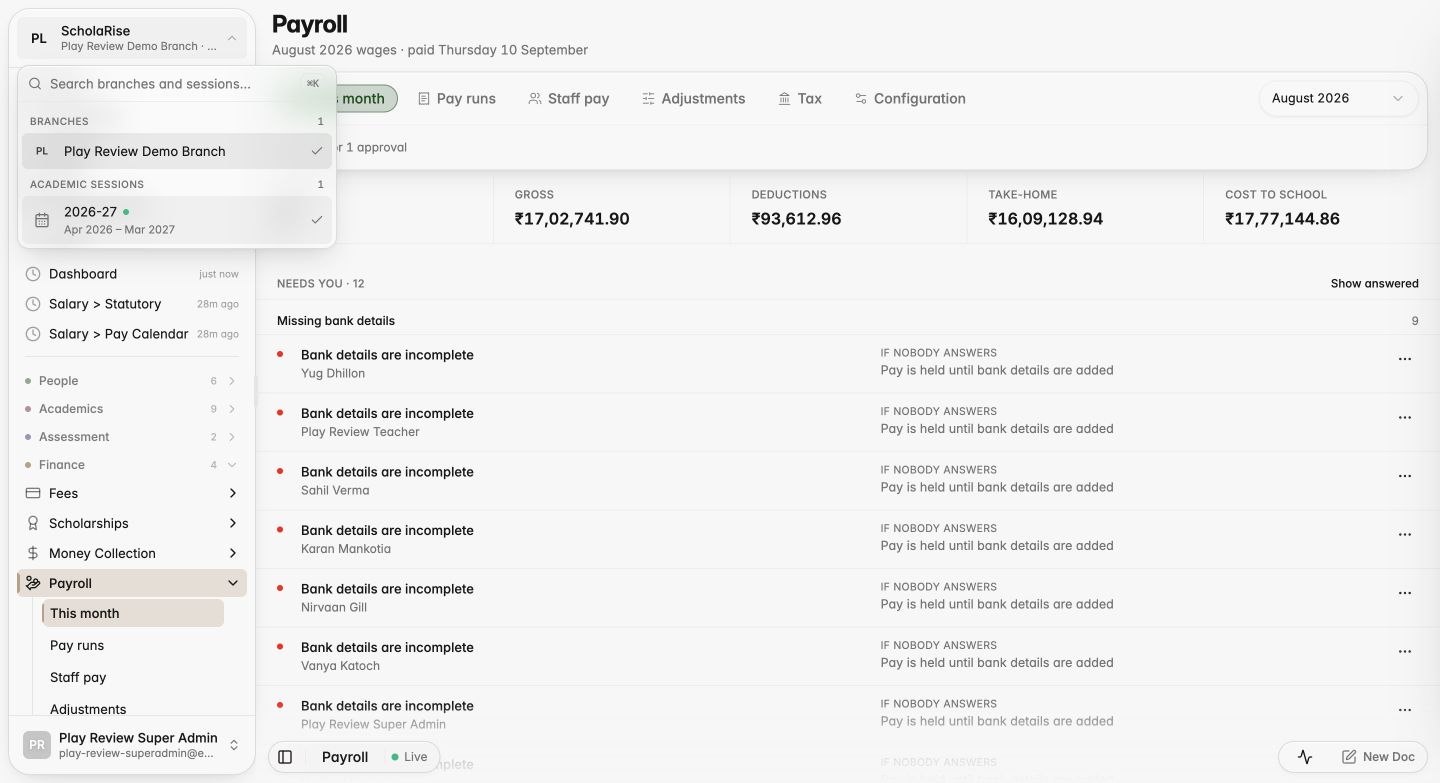Viewport: 1440px width, 783px height.
Task: Expand the Assessment sidebar group
Action: (232, 437)
